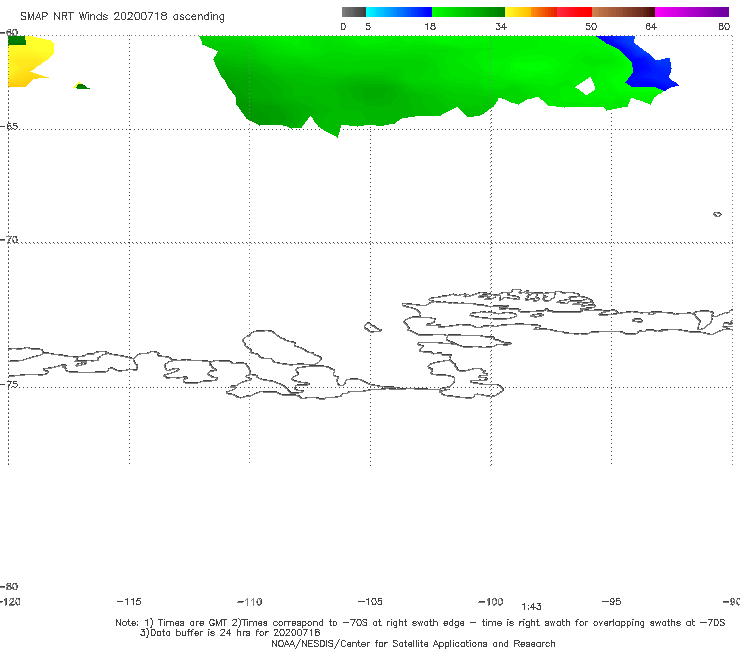Click the cyan-blue segment of the color bar

[x=399, y=12]
